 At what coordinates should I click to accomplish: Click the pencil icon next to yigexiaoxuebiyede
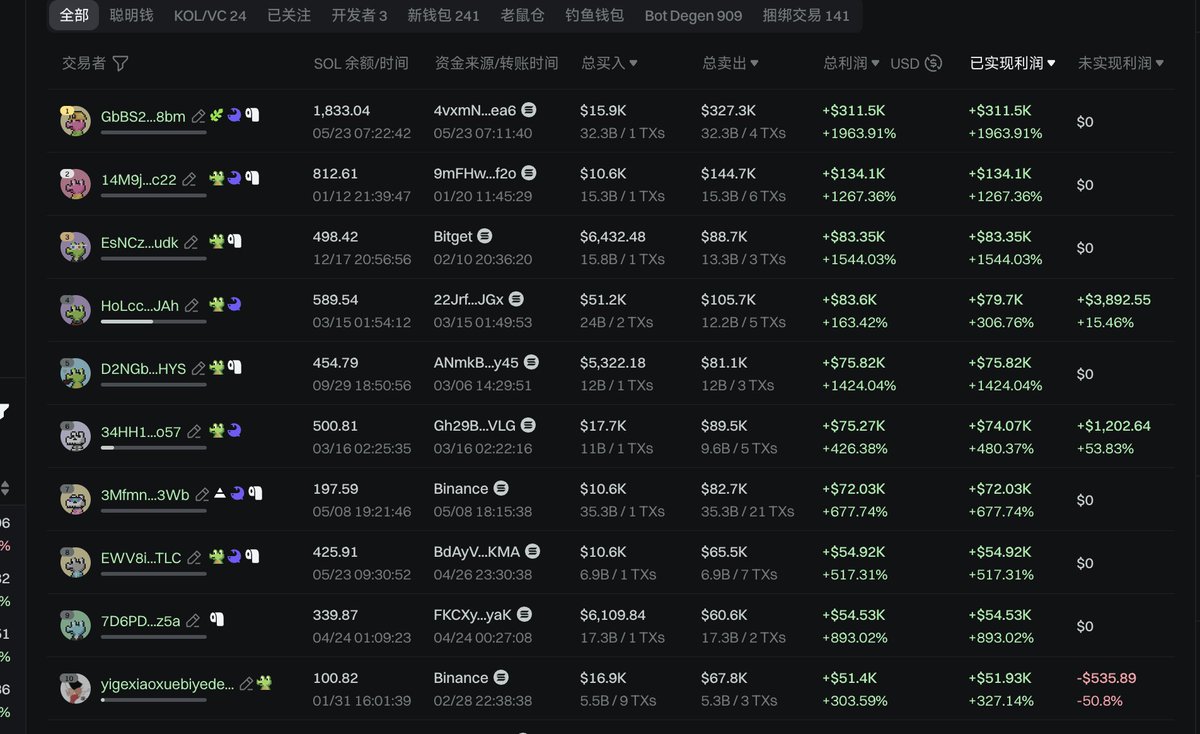[x=246, y=684]
